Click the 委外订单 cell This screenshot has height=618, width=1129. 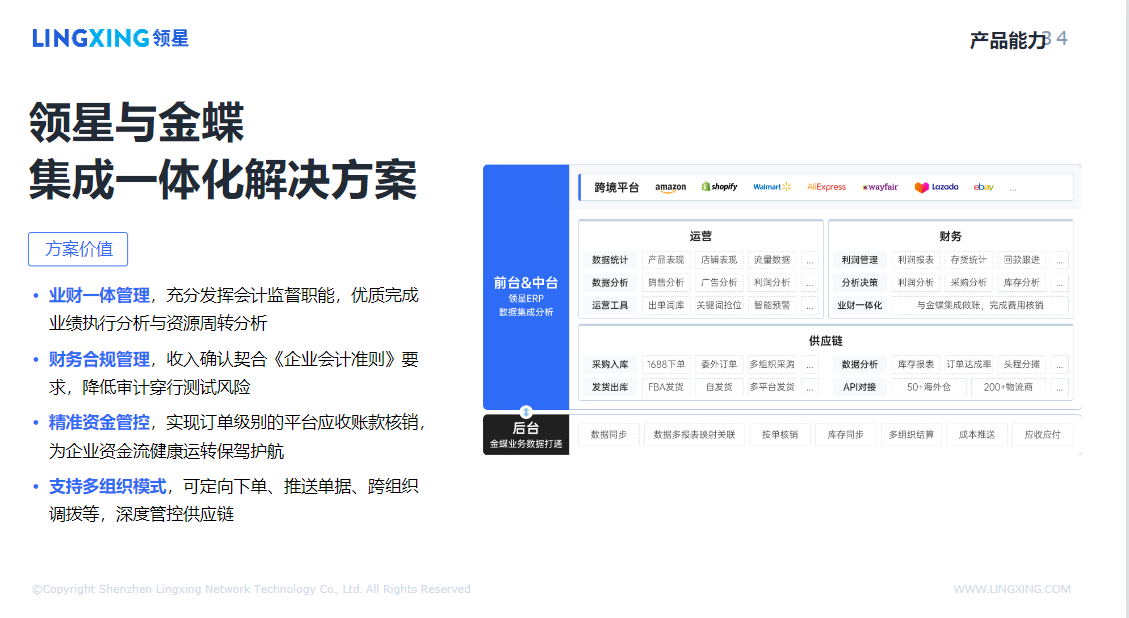point(719,364)
